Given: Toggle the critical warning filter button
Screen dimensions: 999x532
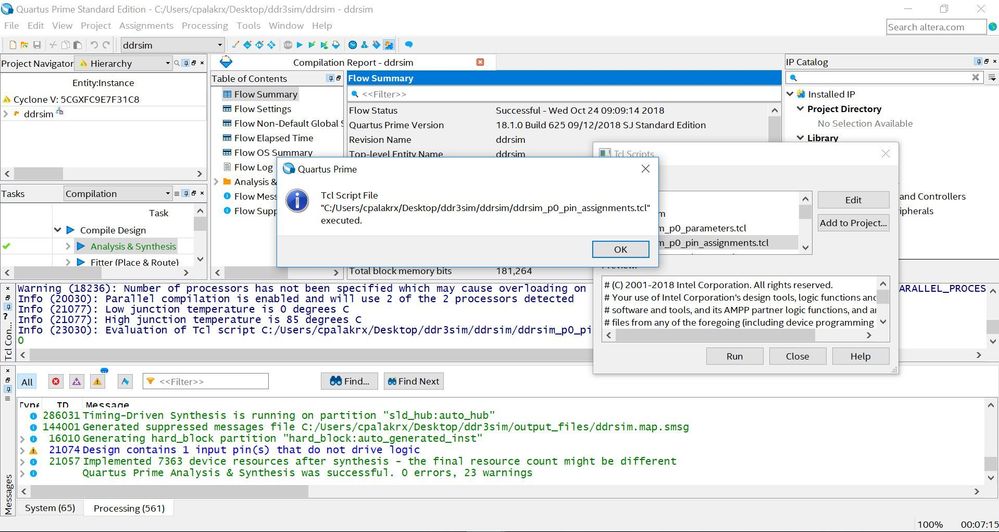Looking at the screenshot, I should coord(77,381).
